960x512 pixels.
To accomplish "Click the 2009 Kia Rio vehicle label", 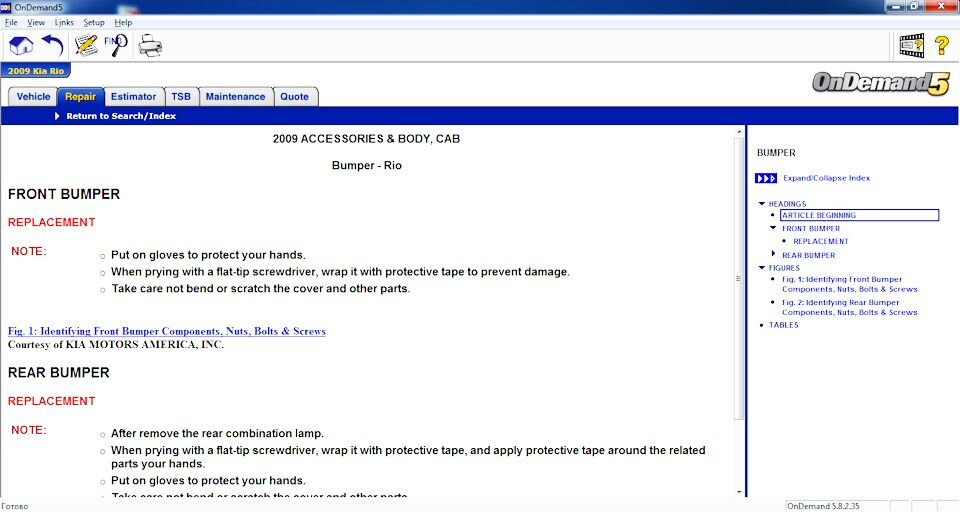I will point(36,71).
